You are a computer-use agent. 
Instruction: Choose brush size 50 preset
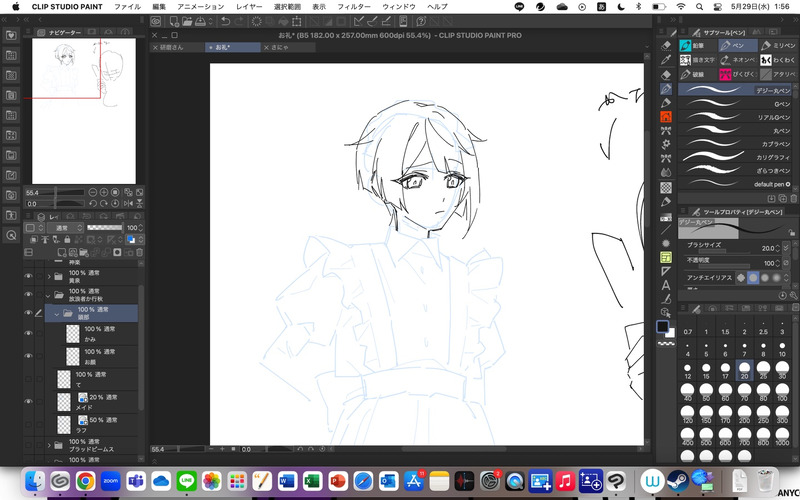point(706,392)
